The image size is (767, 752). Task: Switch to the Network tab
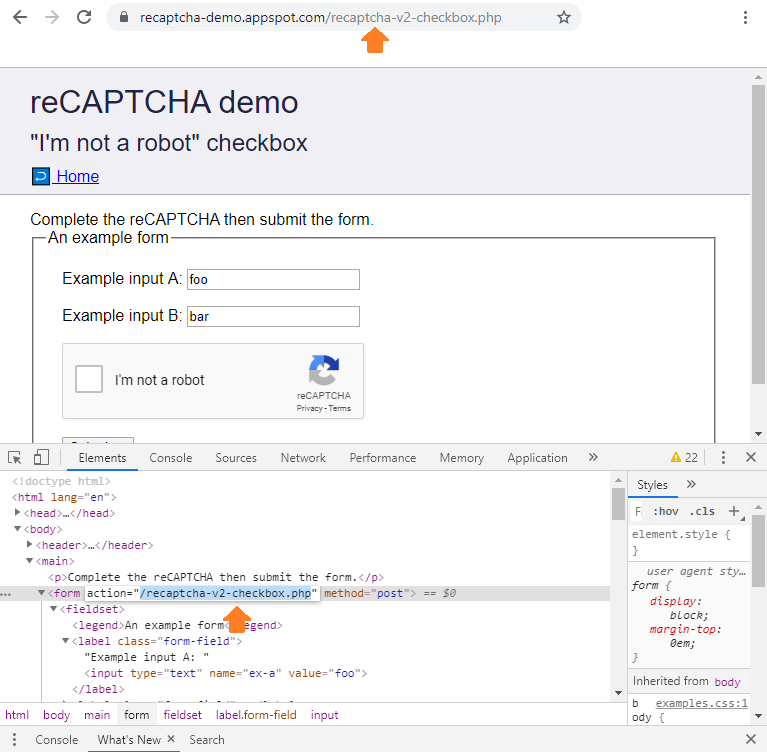[x=303, y=458]
